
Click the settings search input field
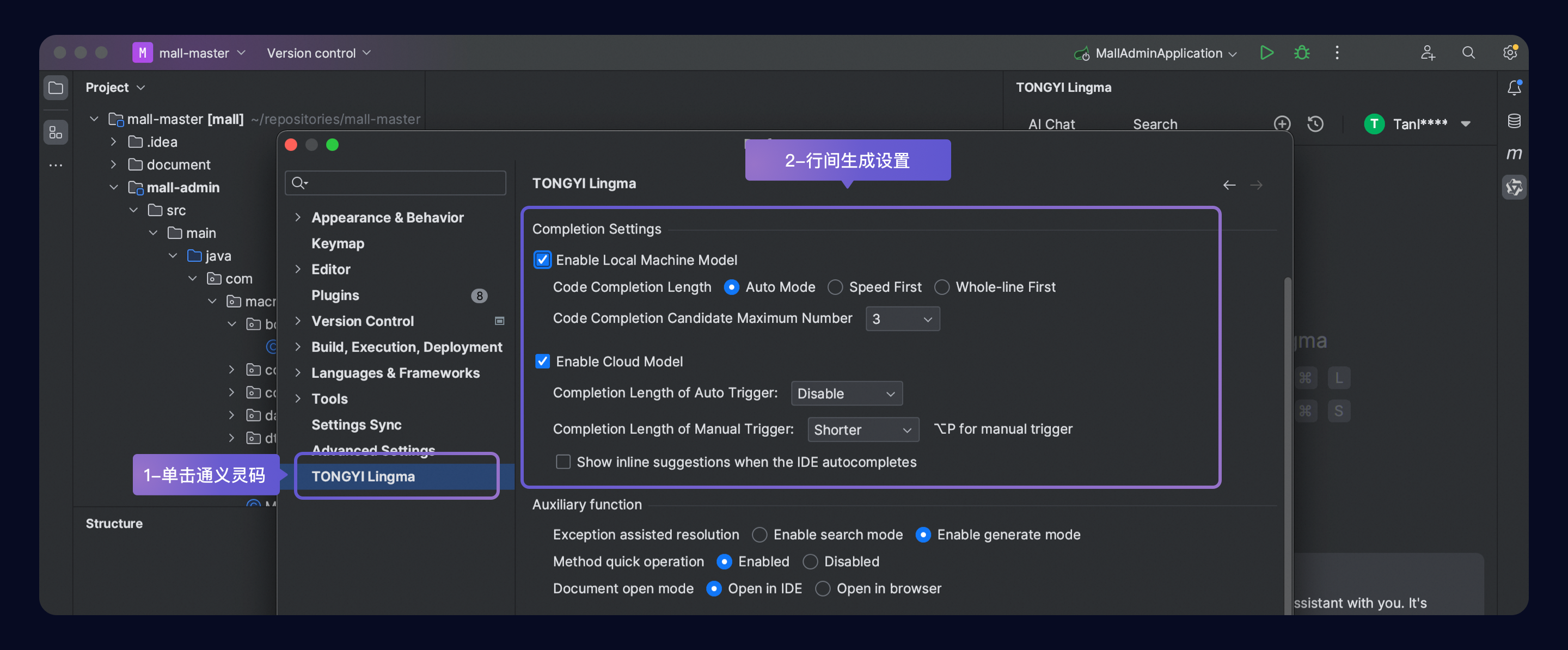click(x=396, y=182)
